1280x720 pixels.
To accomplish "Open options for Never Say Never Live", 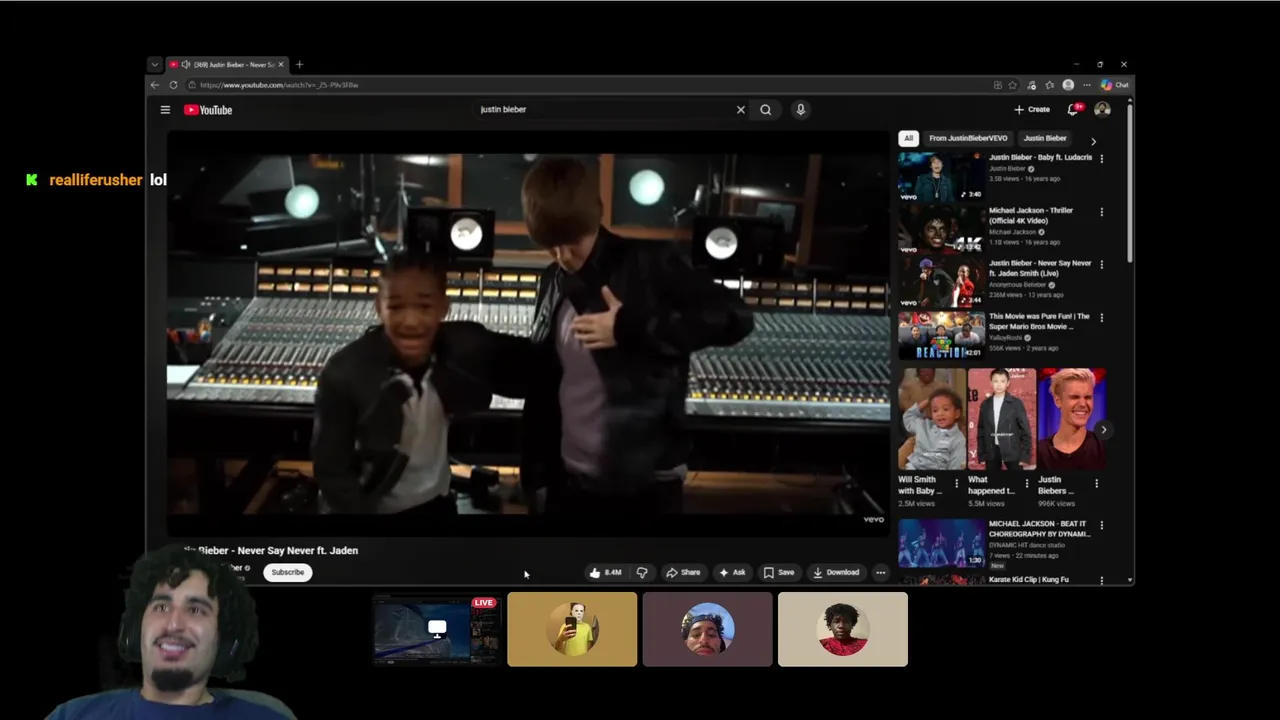I will coord(1102,264).
